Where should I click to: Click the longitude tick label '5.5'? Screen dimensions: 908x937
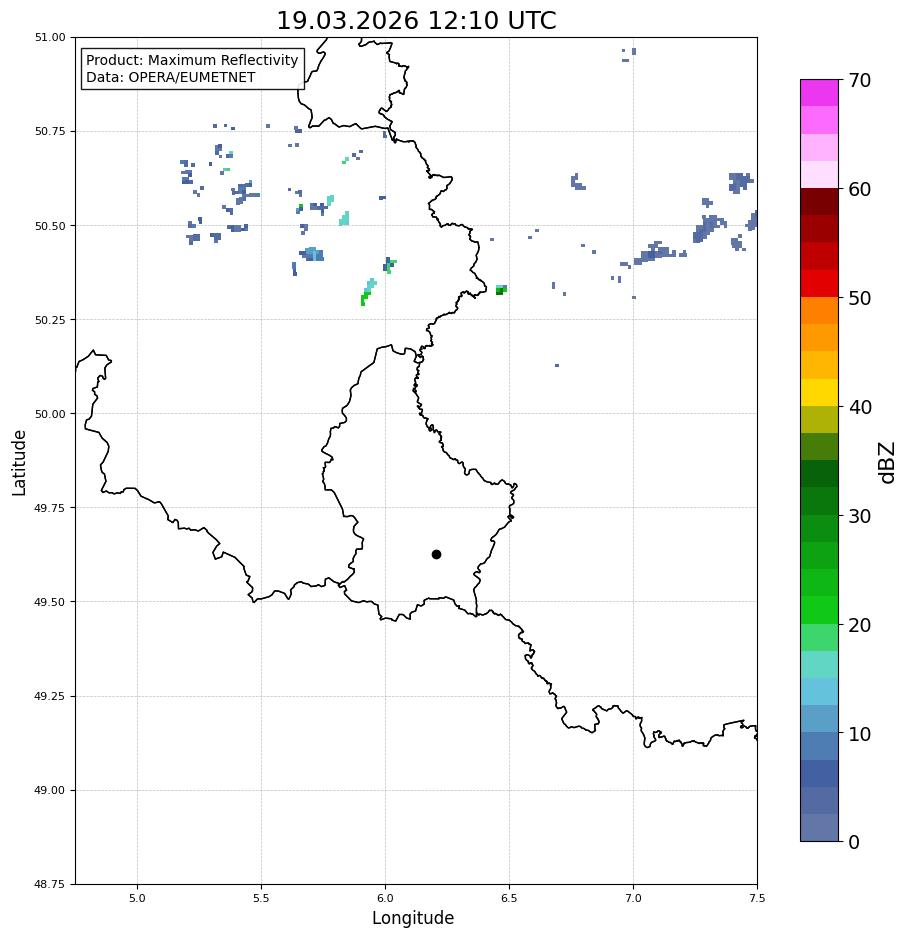pyautogui.click(x=261, y=898)
